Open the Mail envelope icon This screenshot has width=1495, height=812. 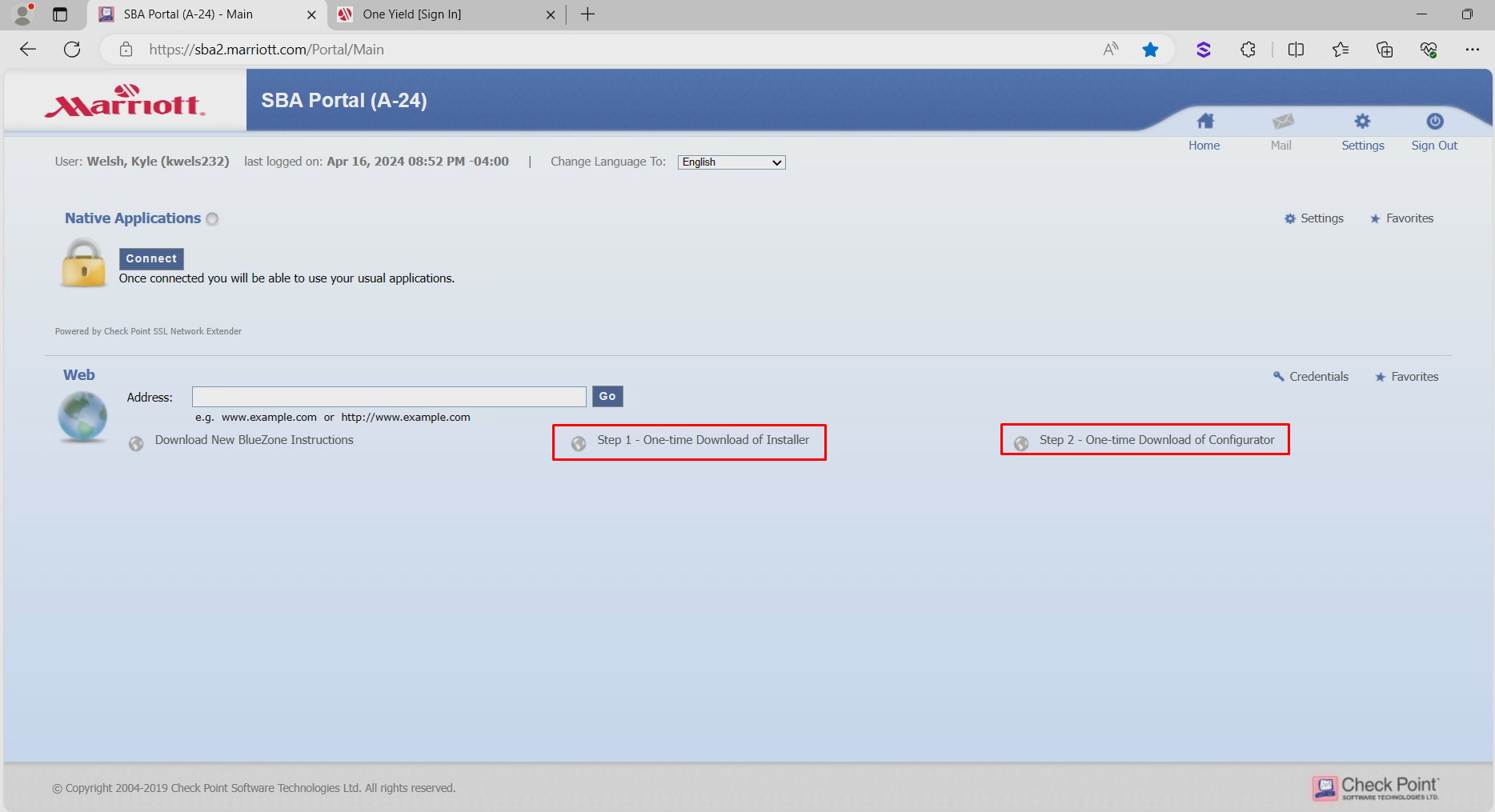pyautogui.click(x=1282, y=122)
